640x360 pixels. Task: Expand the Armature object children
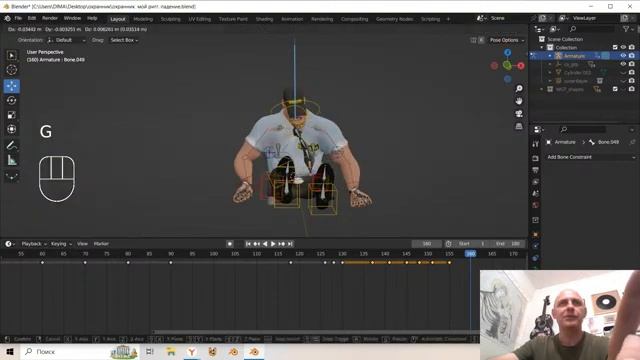click(550, 56)
